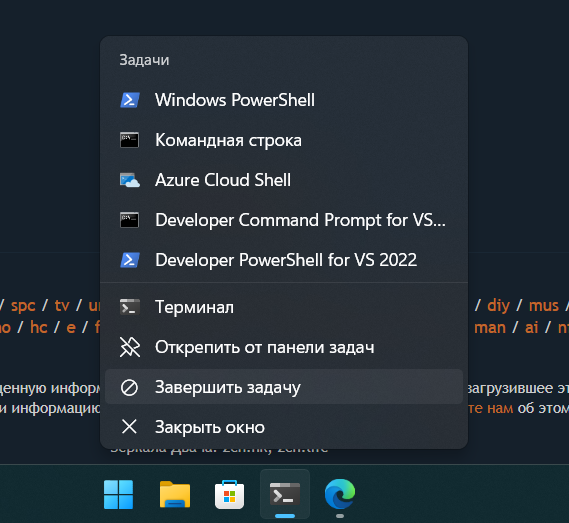569x523 pixels.
Task: Choose Завершить задачу option
Action: (x=284, y=387)
